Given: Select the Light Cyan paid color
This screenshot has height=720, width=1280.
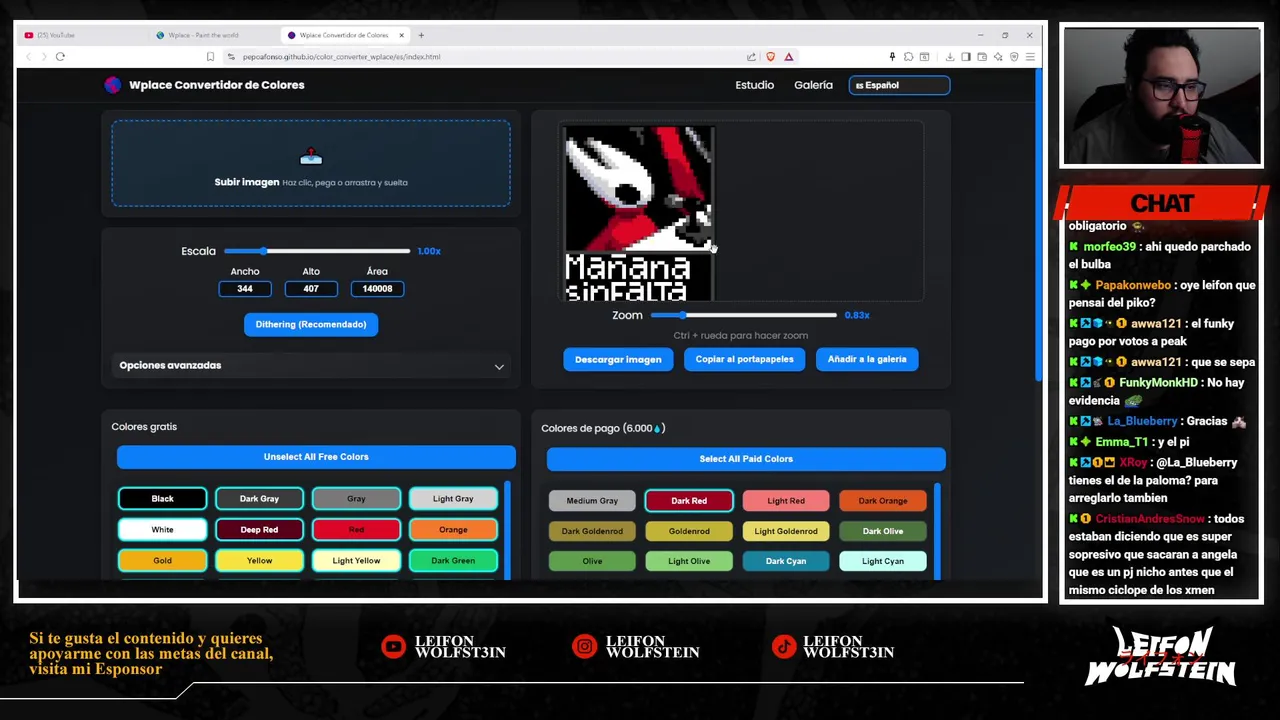Looking at the screenshot, I should point(883,561).
